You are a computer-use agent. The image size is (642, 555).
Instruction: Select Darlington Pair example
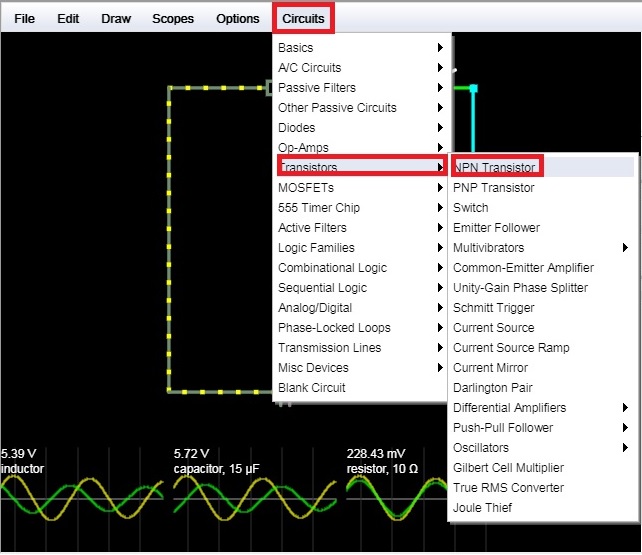tap(493, 388)
